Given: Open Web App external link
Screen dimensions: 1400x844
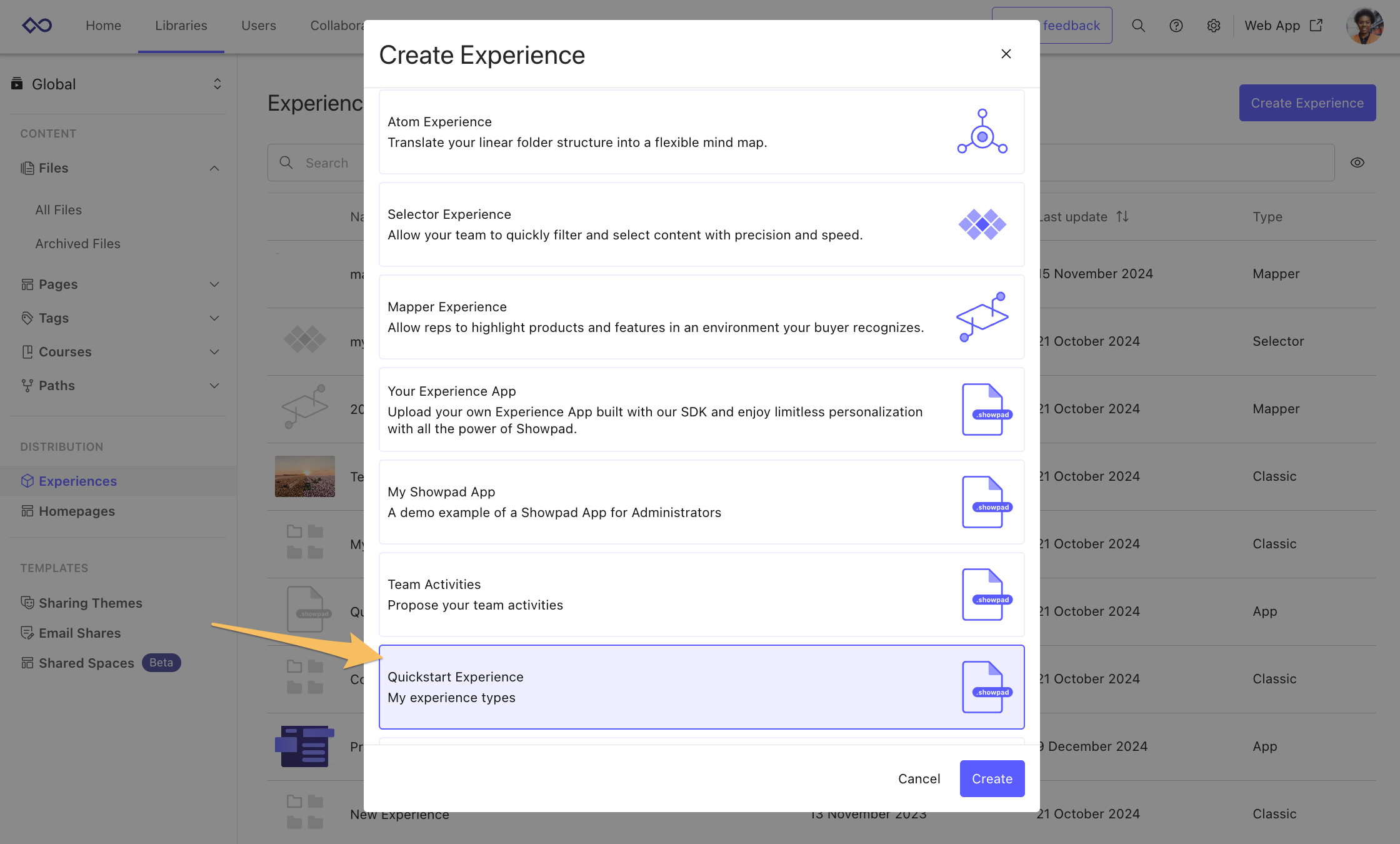Looking at the screenshot, I should tap(1283, 26).
